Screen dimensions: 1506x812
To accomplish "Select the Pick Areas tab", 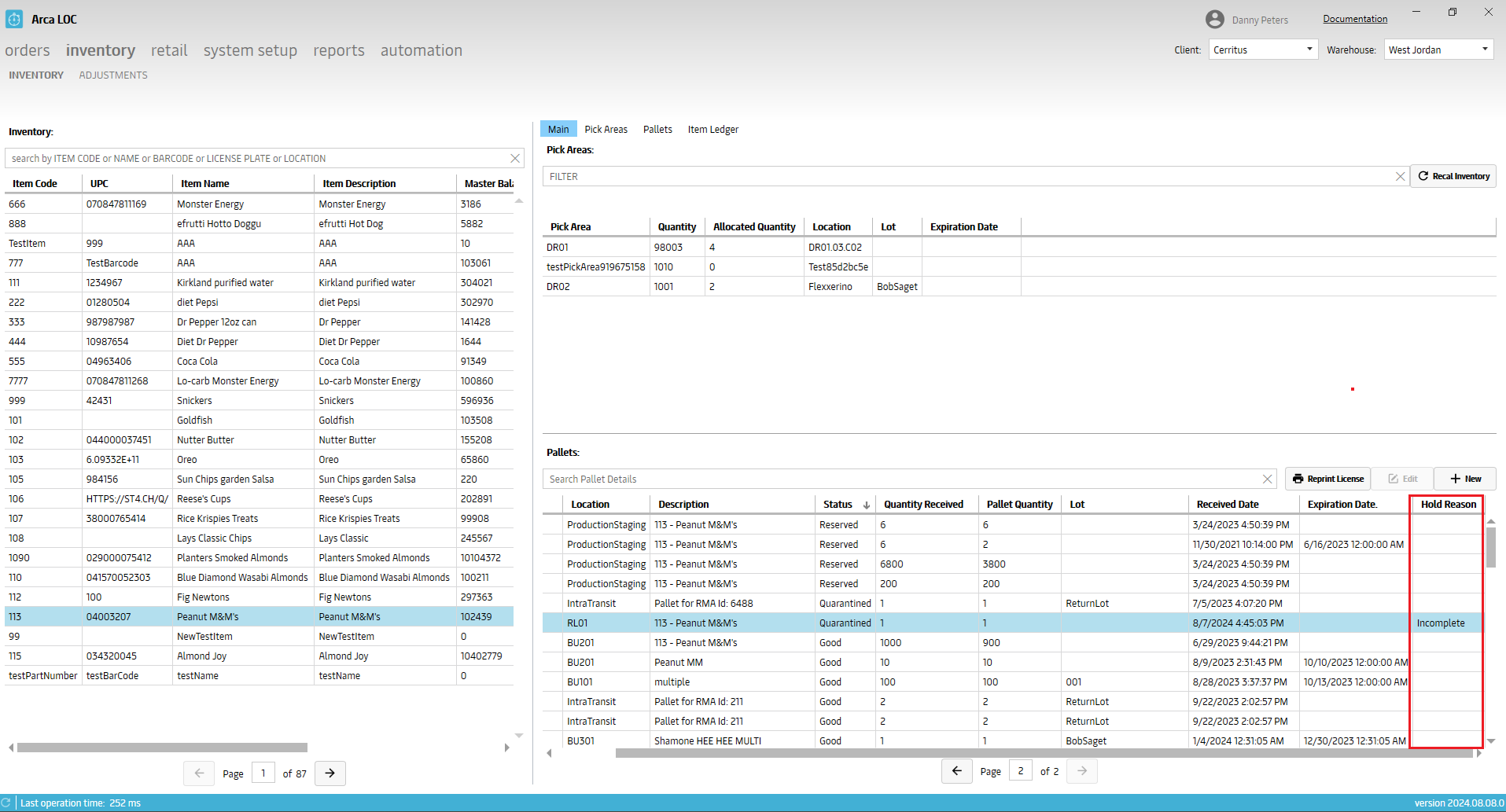I will (606, 130).
